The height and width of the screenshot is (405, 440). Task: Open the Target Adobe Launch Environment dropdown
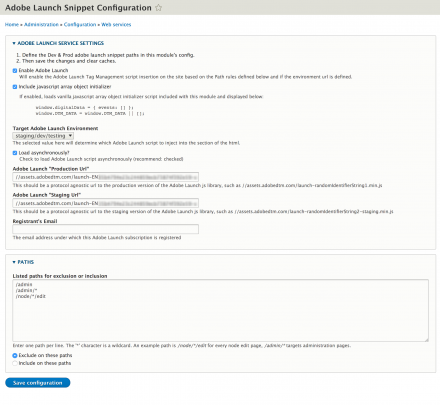point(43,136)
